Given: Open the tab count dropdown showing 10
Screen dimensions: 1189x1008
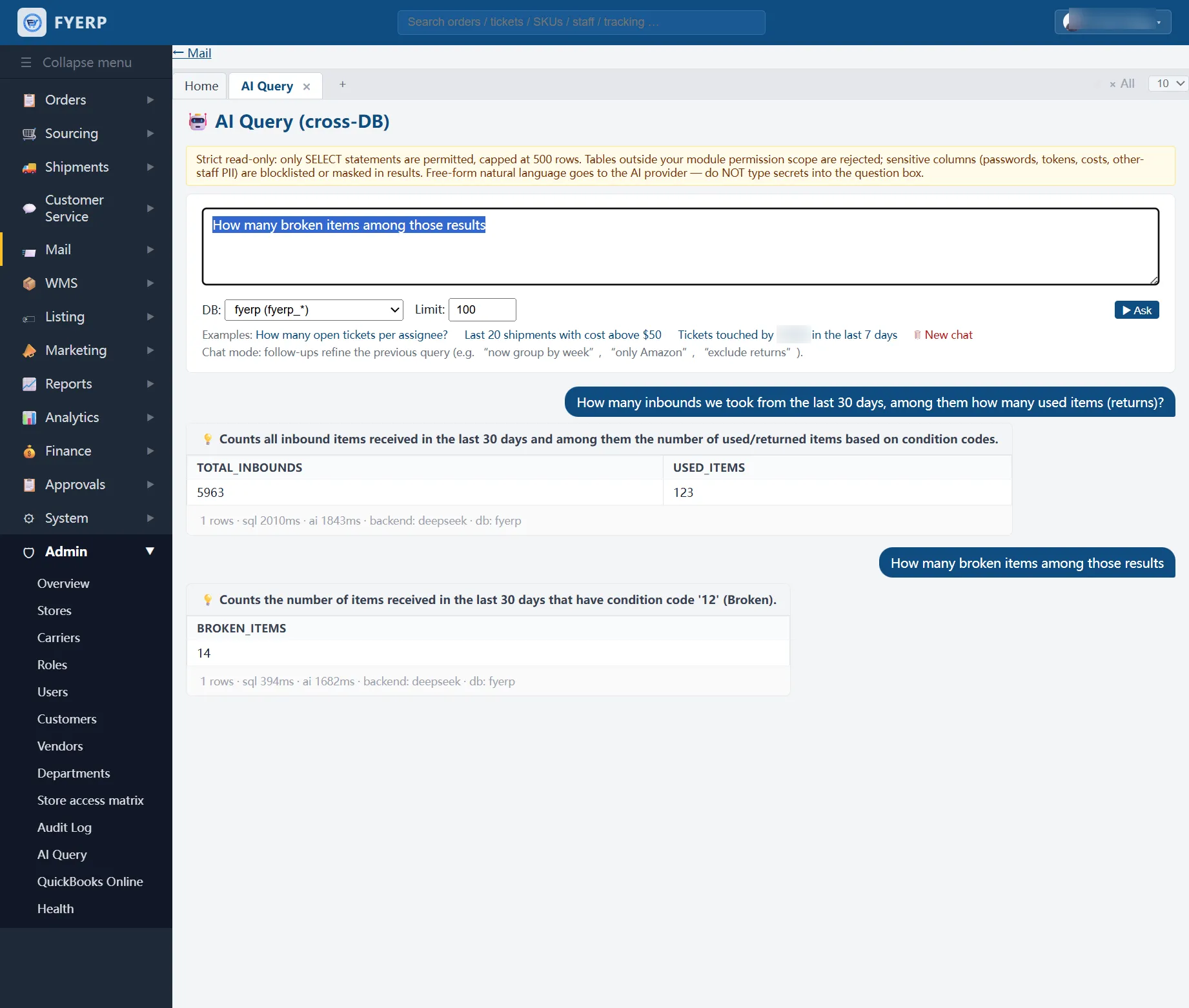Looking at the screenshot, I should 1168,83.
